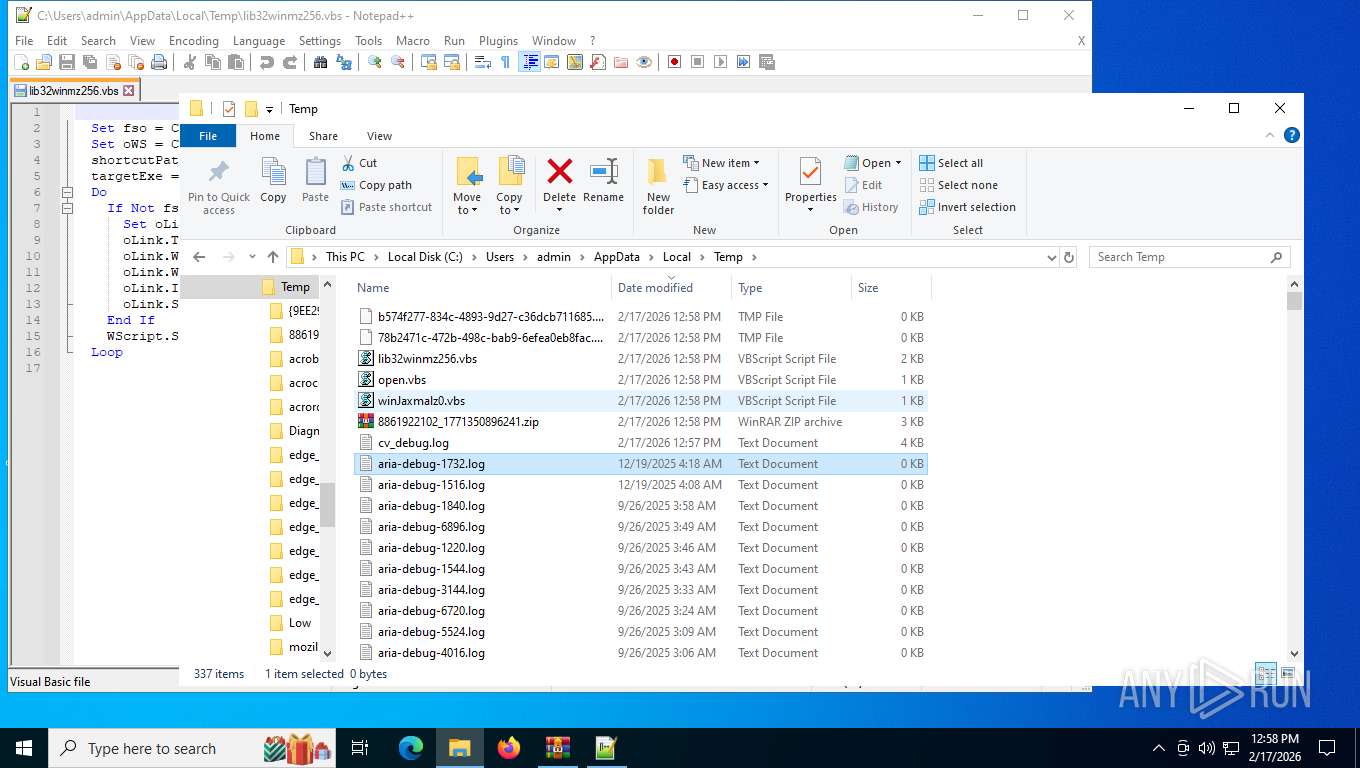Switch to the View ribbon tab
This screenshot has width=1360, height=768.
(x=379, y=136)
